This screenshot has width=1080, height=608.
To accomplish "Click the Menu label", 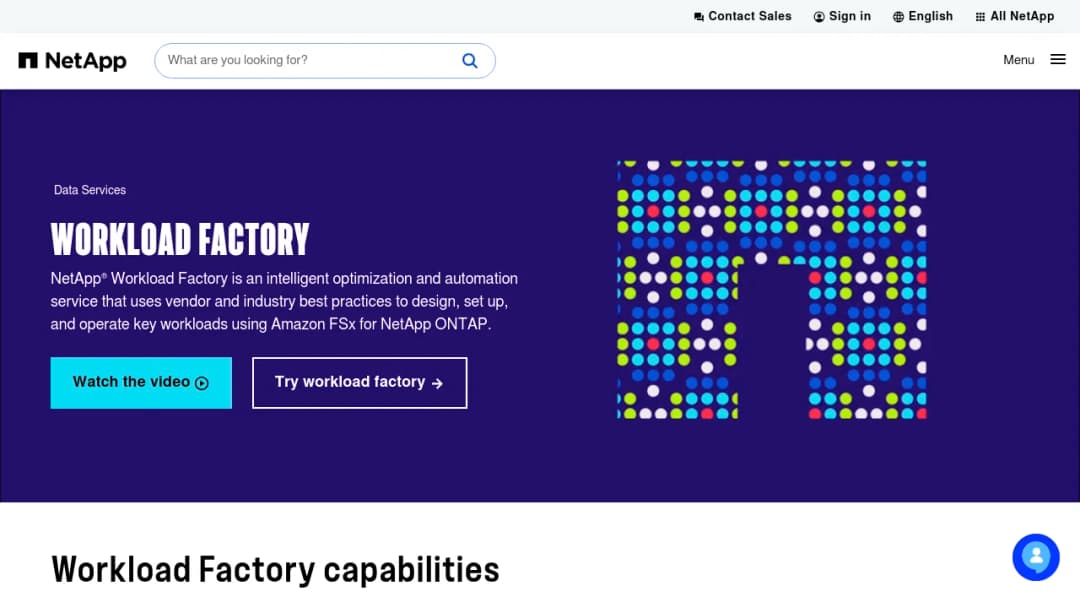I will [x=1018, y=60].
